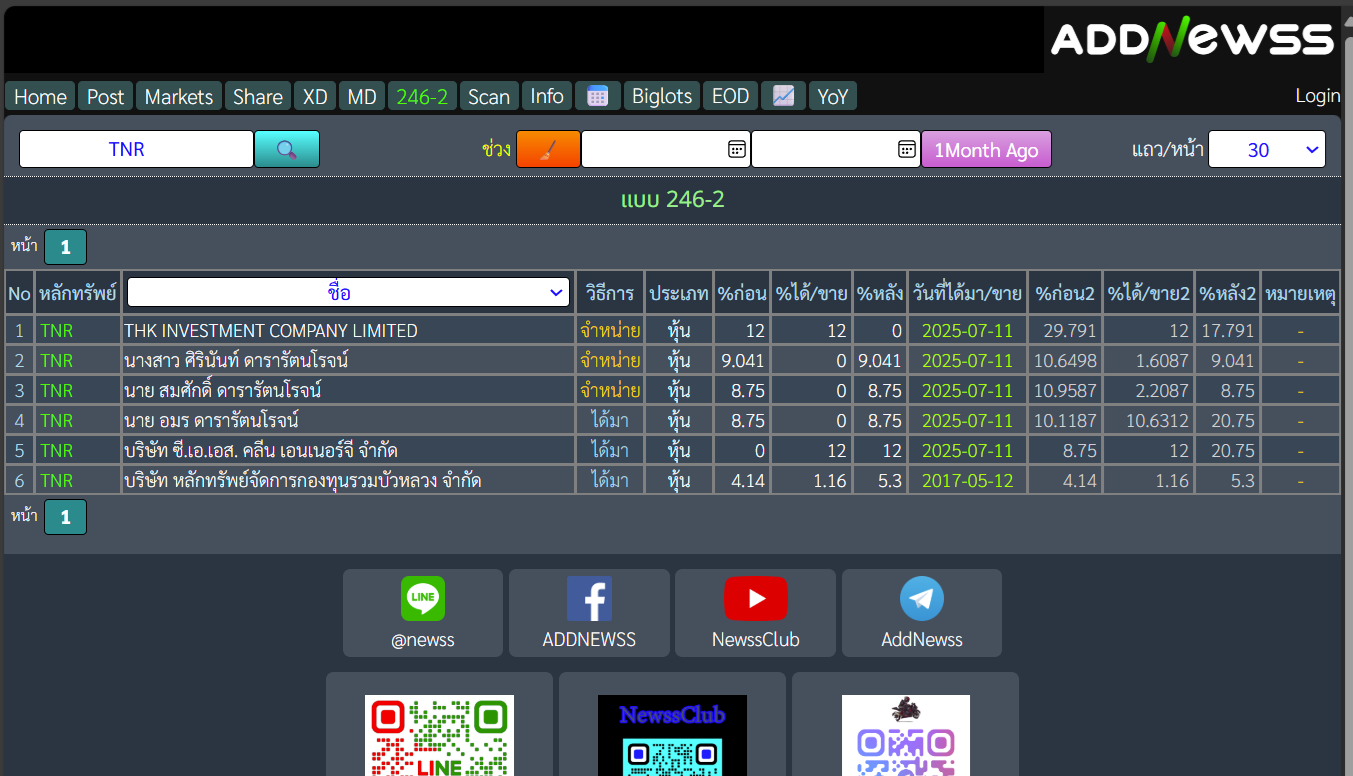Open the calendar icon in the nav bar
The width and height of the screenshot is (1353, 776).
[598, 96]
